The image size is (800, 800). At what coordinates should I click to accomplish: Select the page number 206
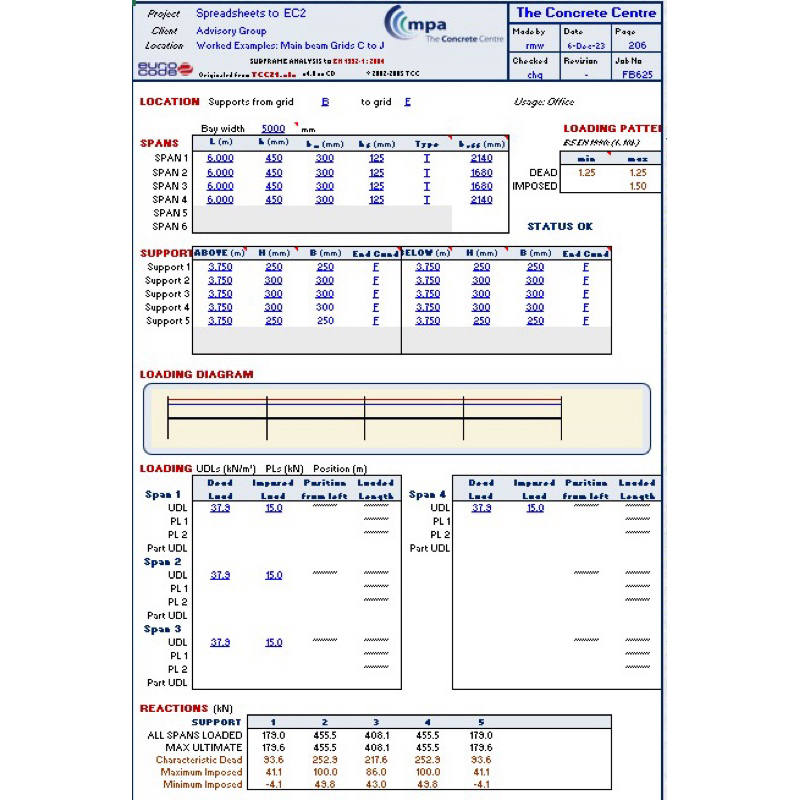click(x=637, y=45)
